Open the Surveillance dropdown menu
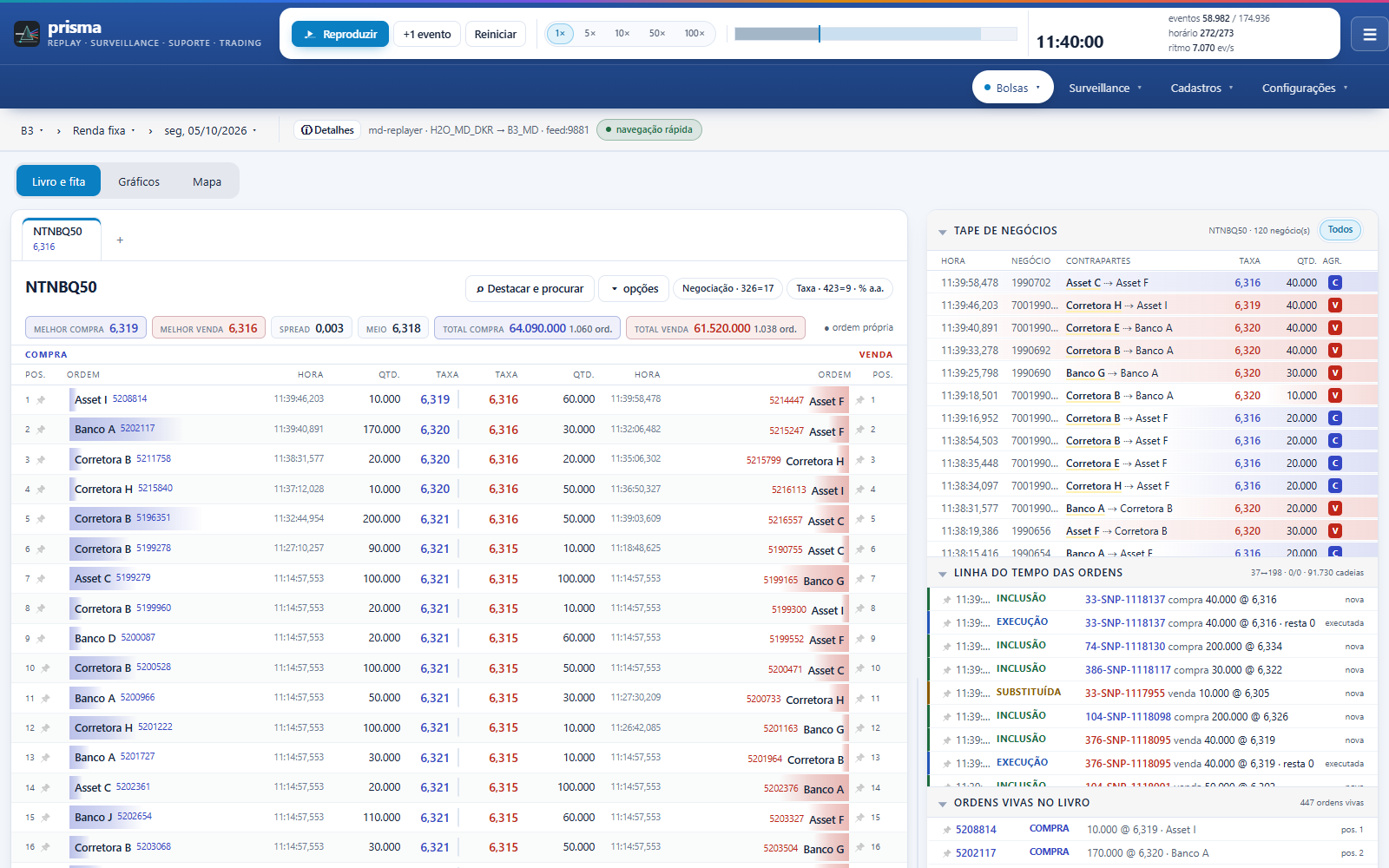The height and width of the screenshot is (868, 1389). [x=1105, y=88]
